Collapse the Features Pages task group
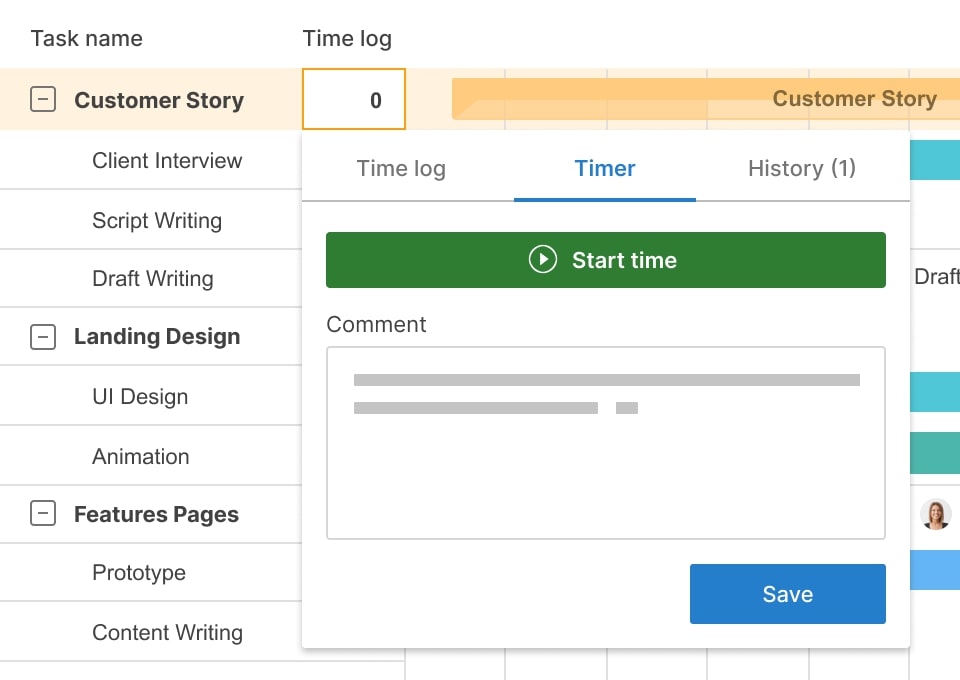Viewport: 960px width, 680px height. coord(43,514)
